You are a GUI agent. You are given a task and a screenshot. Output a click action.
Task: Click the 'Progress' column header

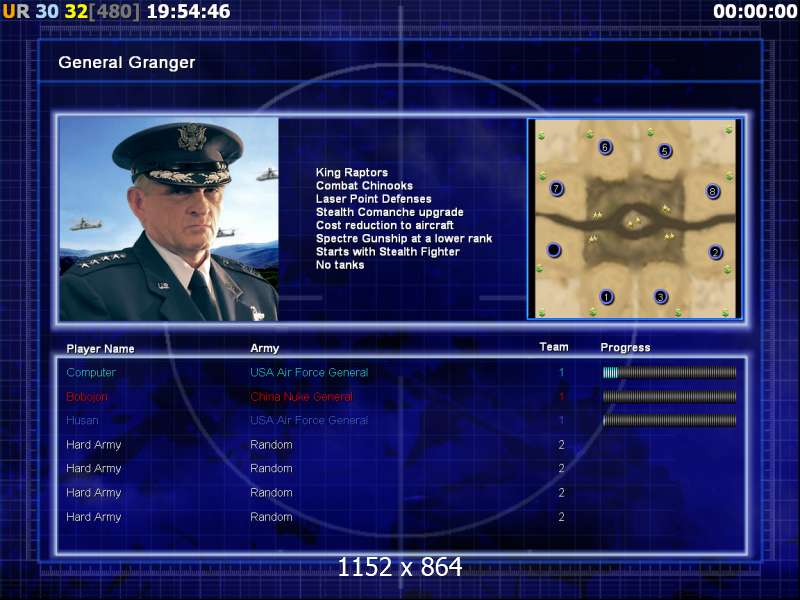[625, 347]
